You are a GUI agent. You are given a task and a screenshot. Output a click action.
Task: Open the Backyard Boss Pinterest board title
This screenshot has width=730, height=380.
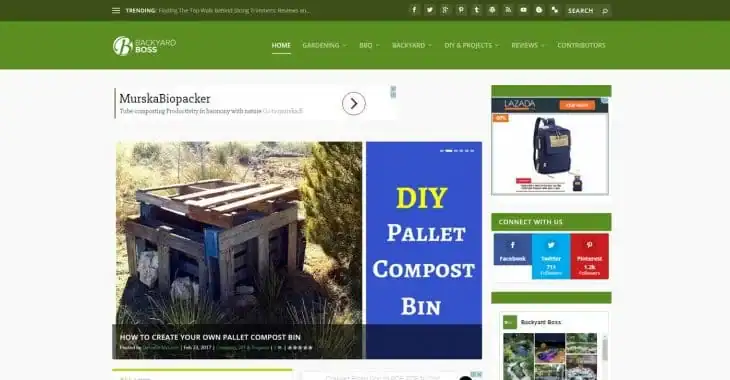(x=541, y=322)
